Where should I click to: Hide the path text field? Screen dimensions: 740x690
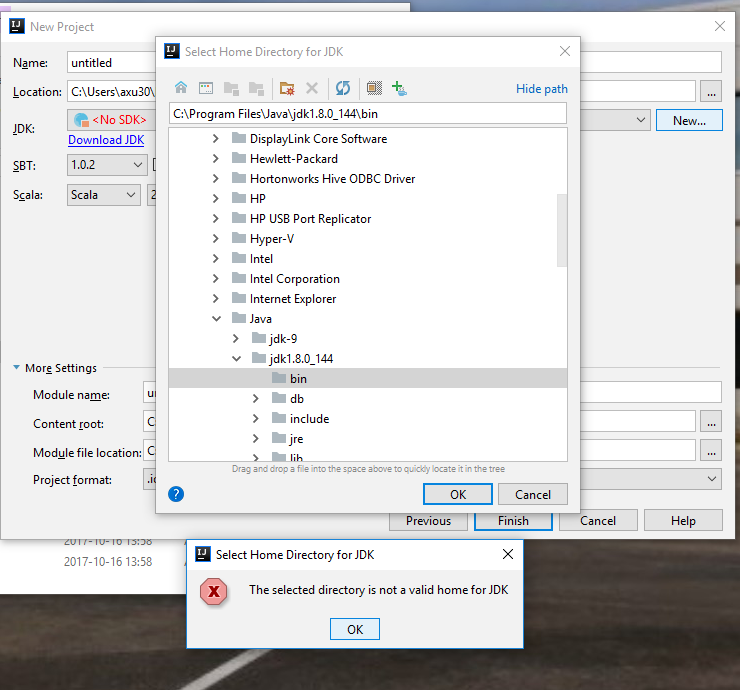click(541, 89)
